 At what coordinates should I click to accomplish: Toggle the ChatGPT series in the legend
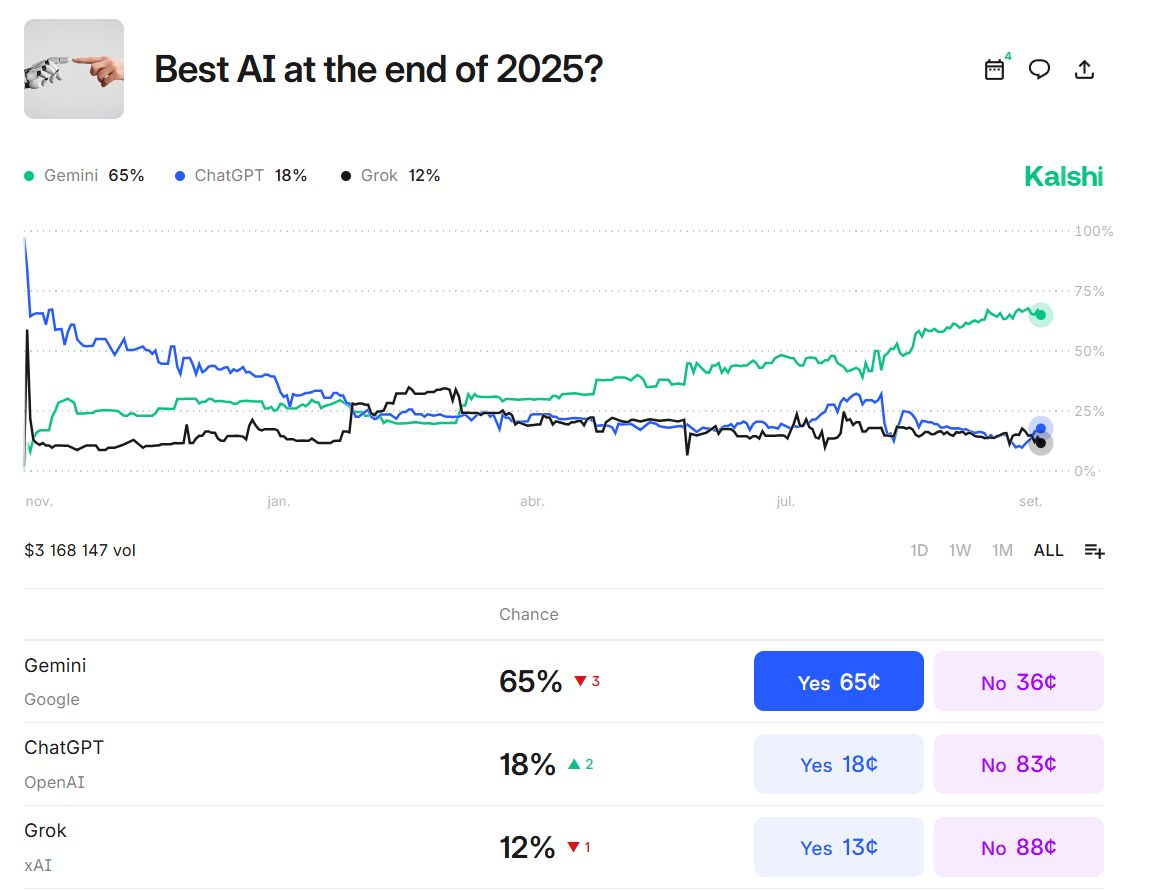[x=240, y=176]
